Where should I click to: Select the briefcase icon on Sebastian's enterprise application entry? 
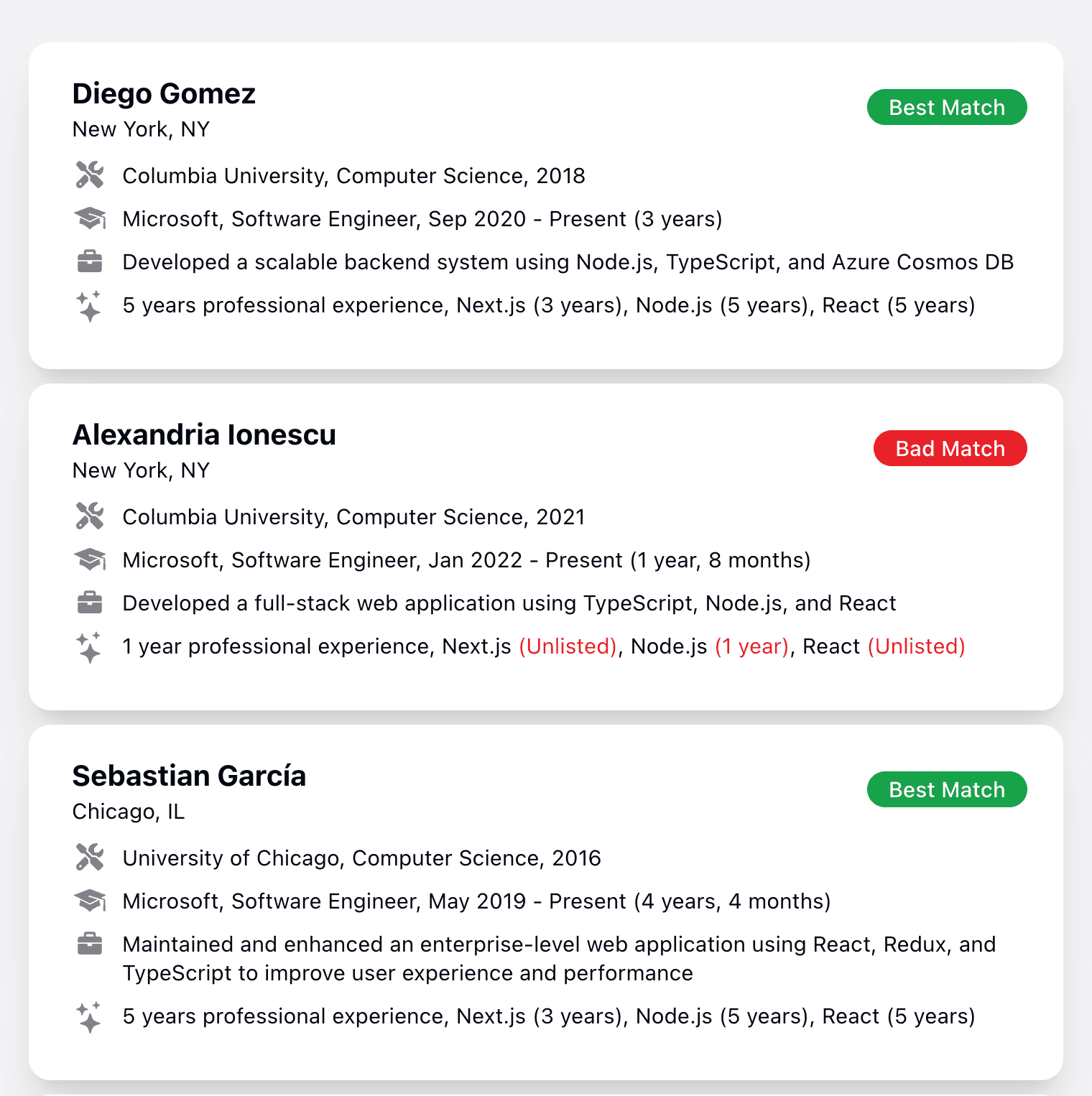89,943
